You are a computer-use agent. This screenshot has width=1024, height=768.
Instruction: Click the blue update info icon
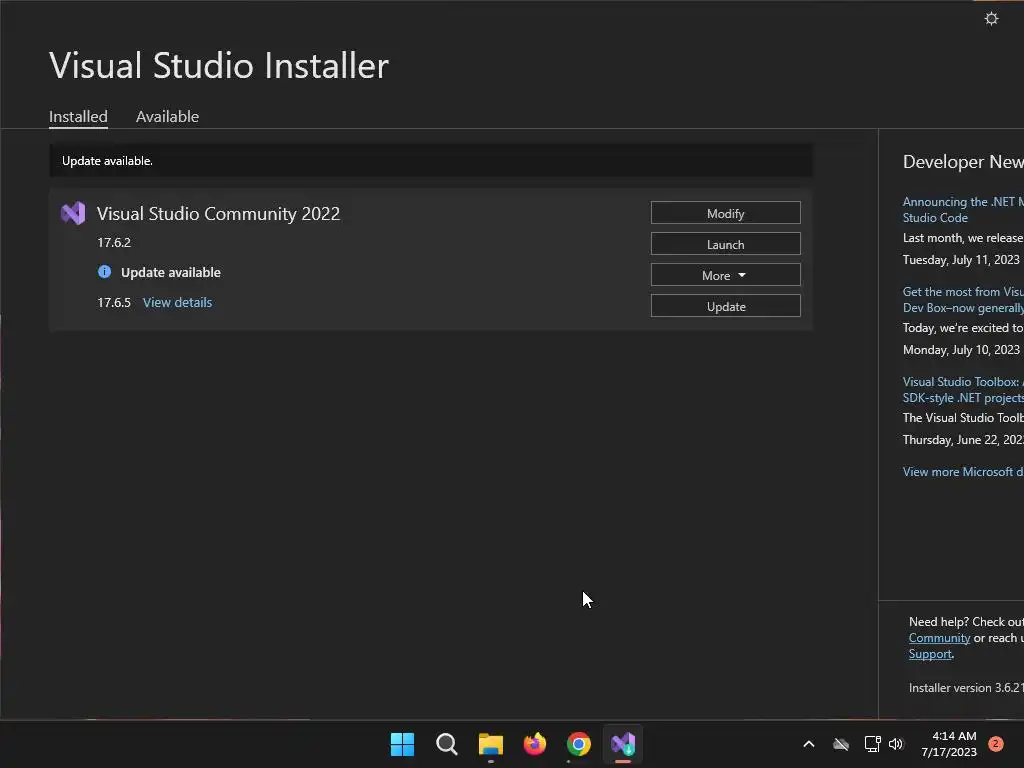point(104,272)
